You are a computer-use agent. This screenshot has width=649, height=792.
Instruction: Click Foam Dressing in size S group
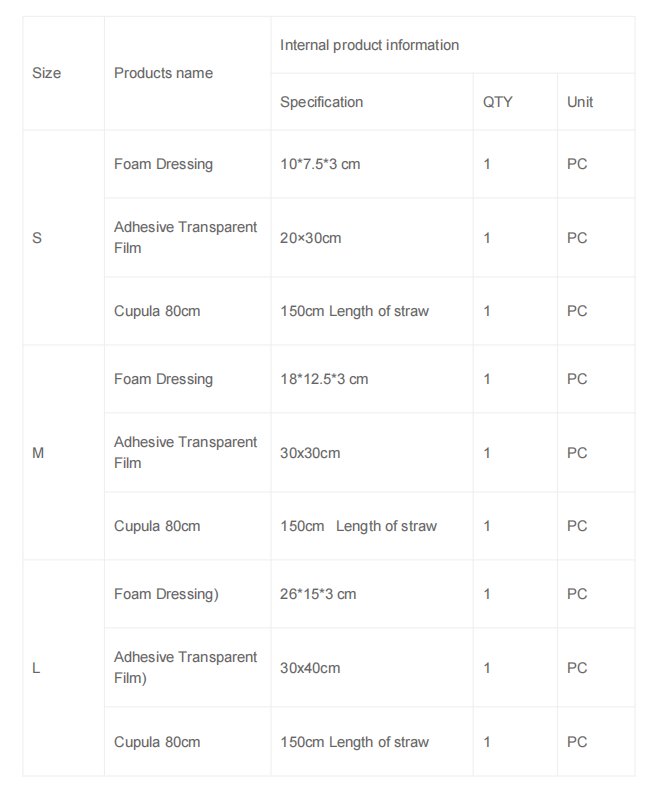coord(163,164)
